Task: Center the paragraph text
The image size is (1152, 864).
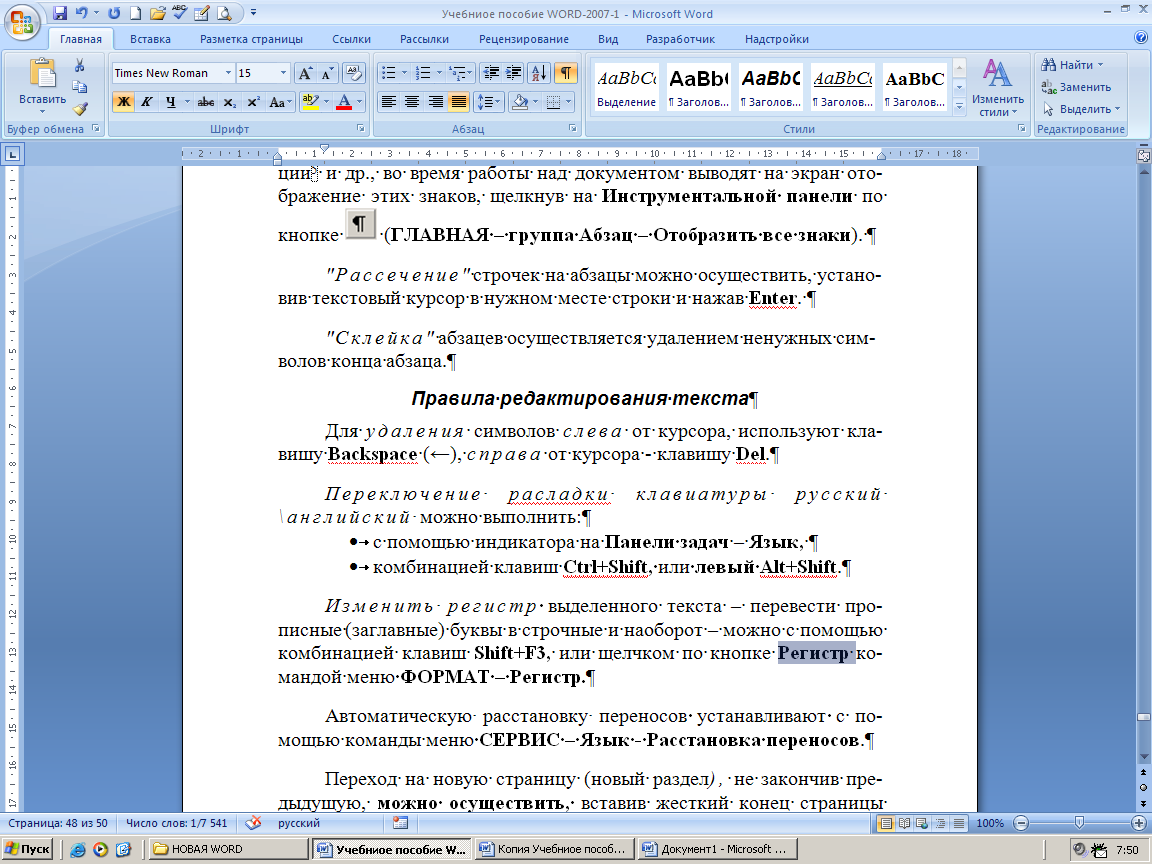Action: click(x=412, y=102)
